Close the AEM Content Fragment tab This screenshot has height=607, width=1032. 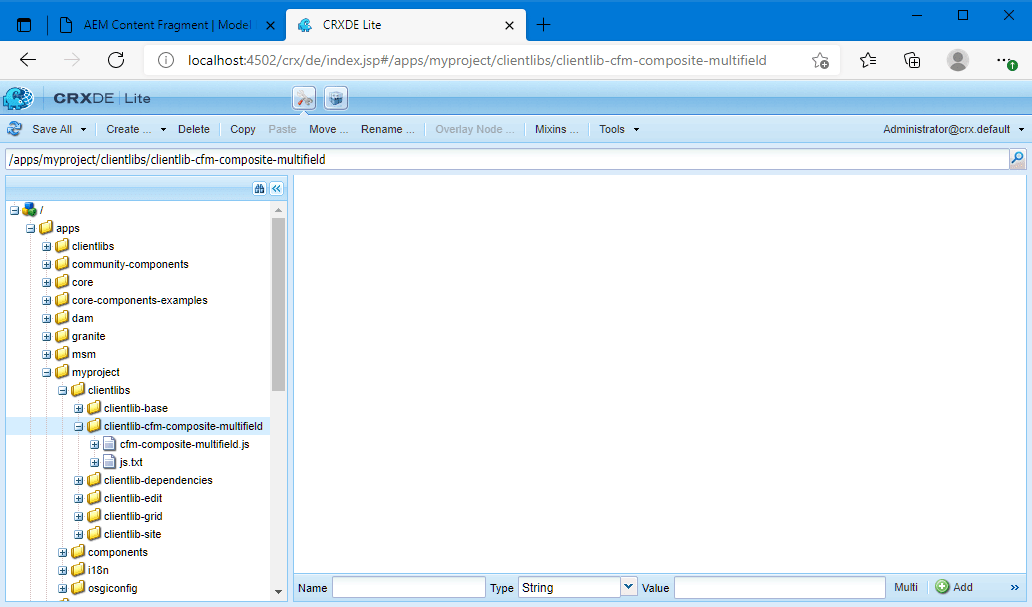(x=270, y=26)
